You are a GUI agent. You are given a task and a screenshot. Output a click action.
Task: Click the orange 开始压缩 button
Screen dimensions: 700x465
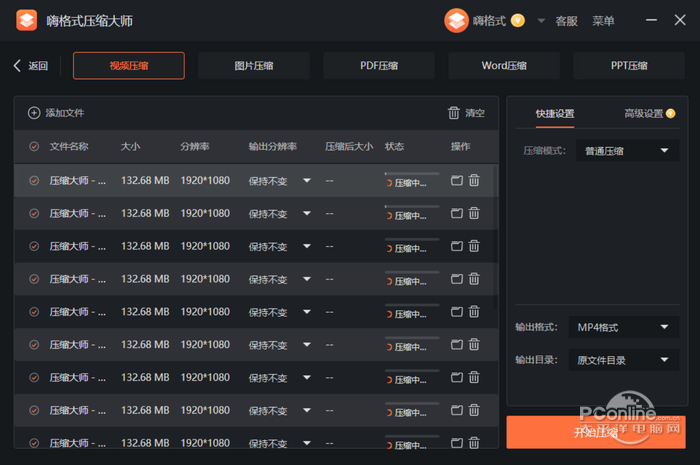(596, 432)
